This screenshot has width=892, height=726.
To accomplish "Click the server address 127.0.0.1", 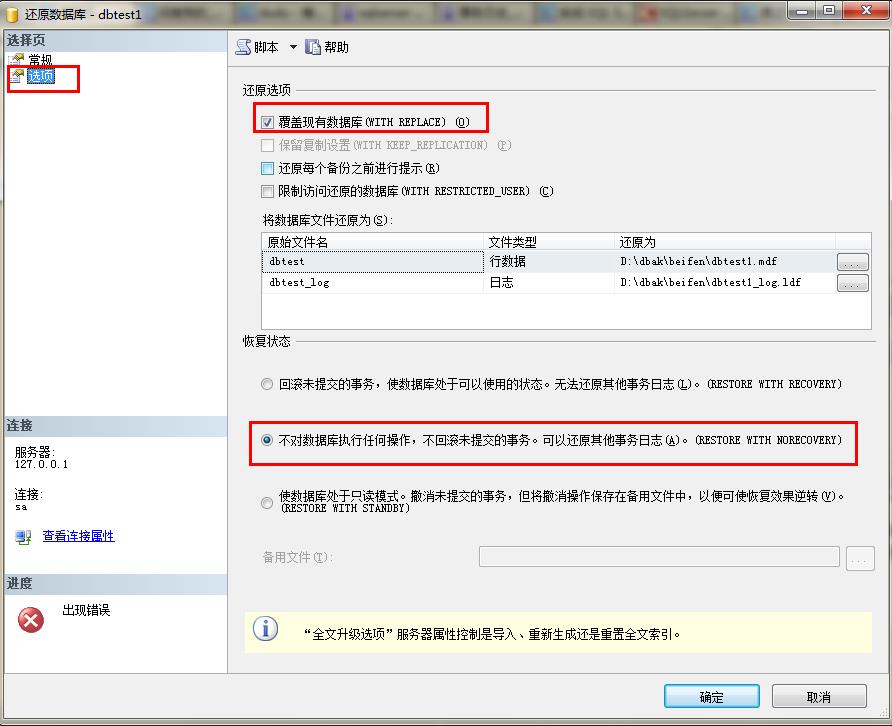I will (41, 464).
